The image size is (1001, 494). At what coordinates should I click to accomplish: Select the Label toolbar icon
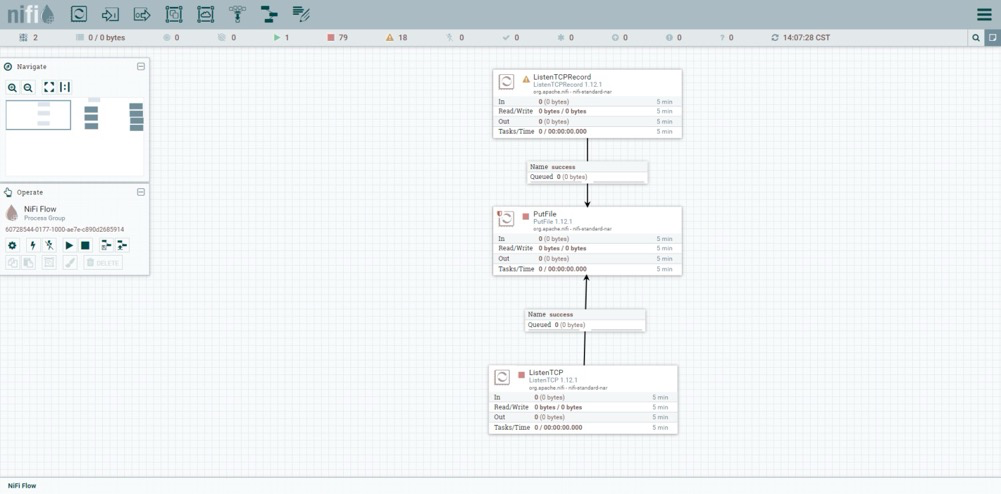301,14
